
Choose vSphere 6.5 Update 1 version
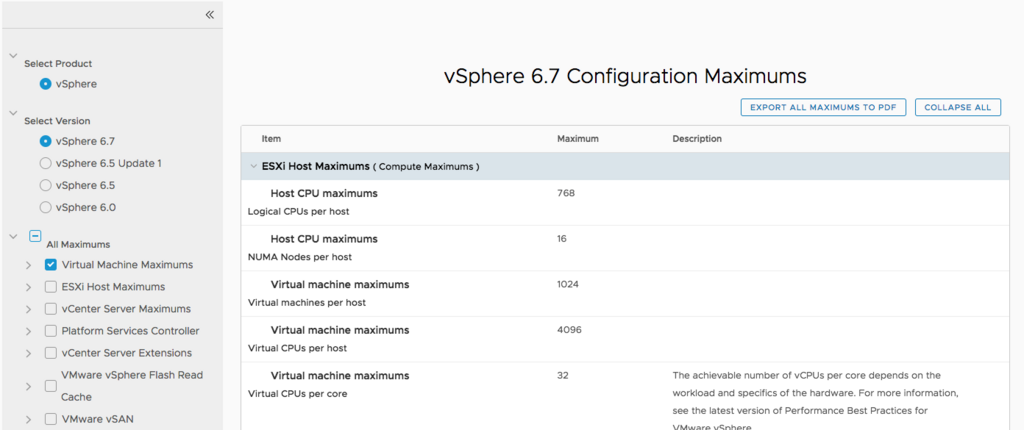point(45,163)
